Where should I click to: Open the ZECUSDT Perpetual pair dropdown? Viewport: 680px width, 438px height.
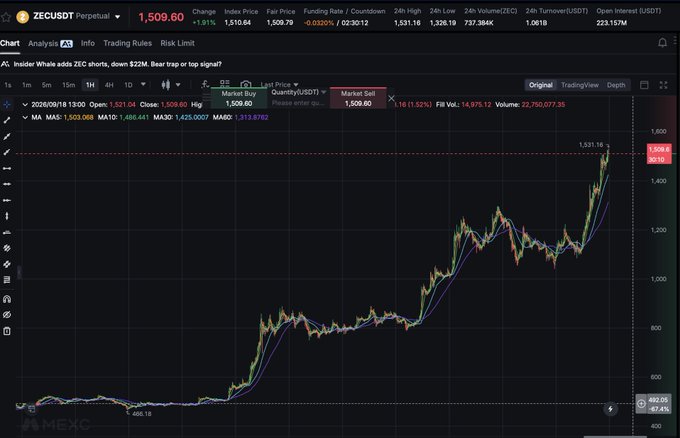point(118,17)
